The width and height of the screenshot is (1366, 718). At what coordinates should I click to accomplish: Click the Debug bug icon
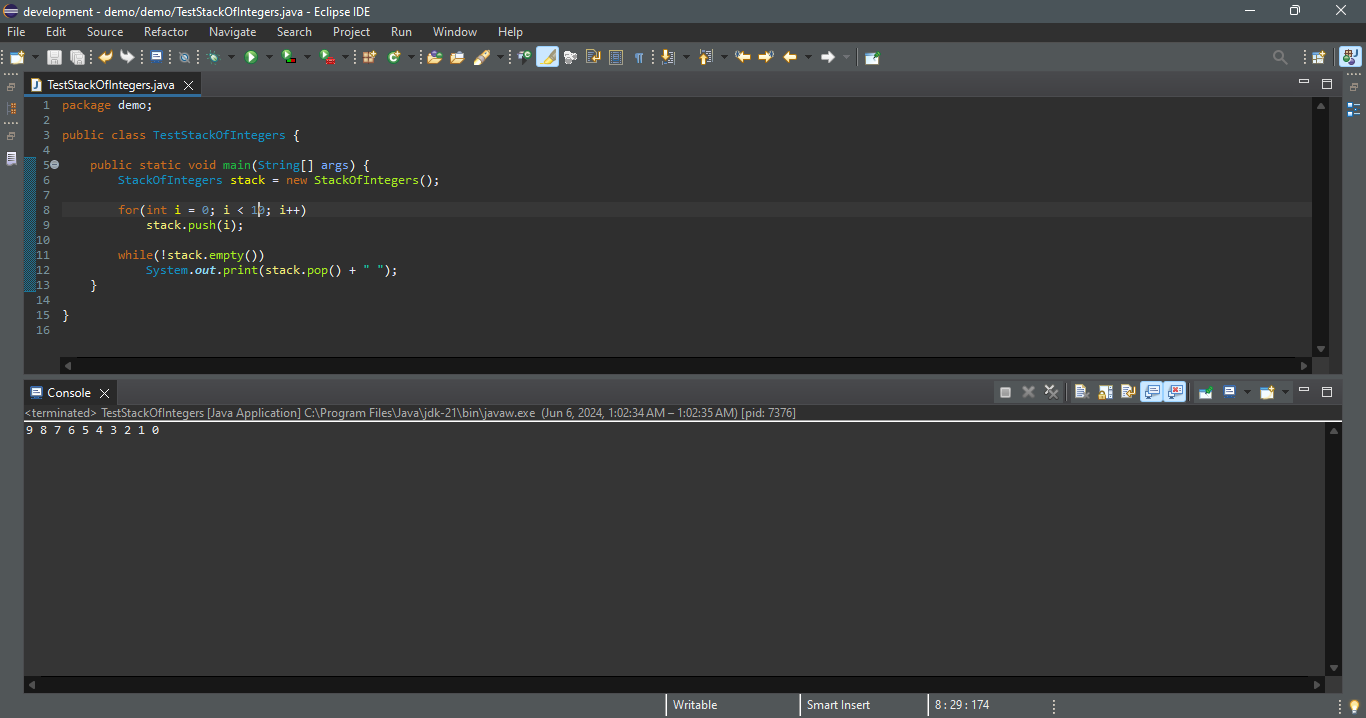[213, 57]
